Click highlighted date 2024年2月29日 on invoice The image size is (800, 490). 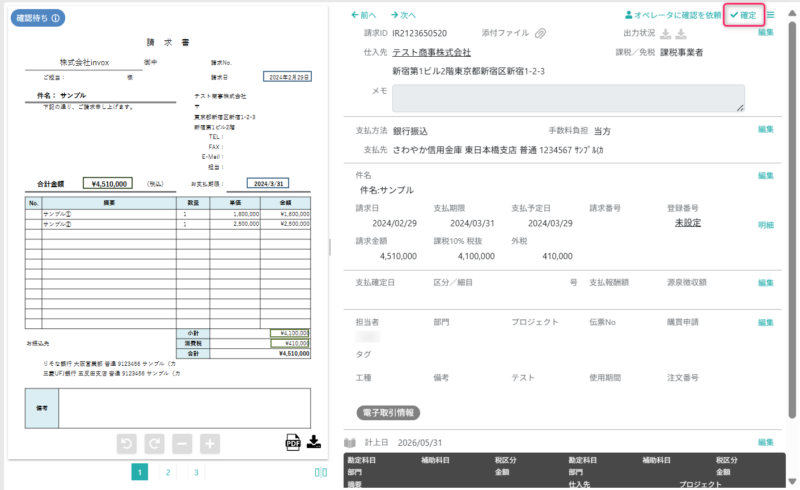pyautogui.click(x=287, y=77)
